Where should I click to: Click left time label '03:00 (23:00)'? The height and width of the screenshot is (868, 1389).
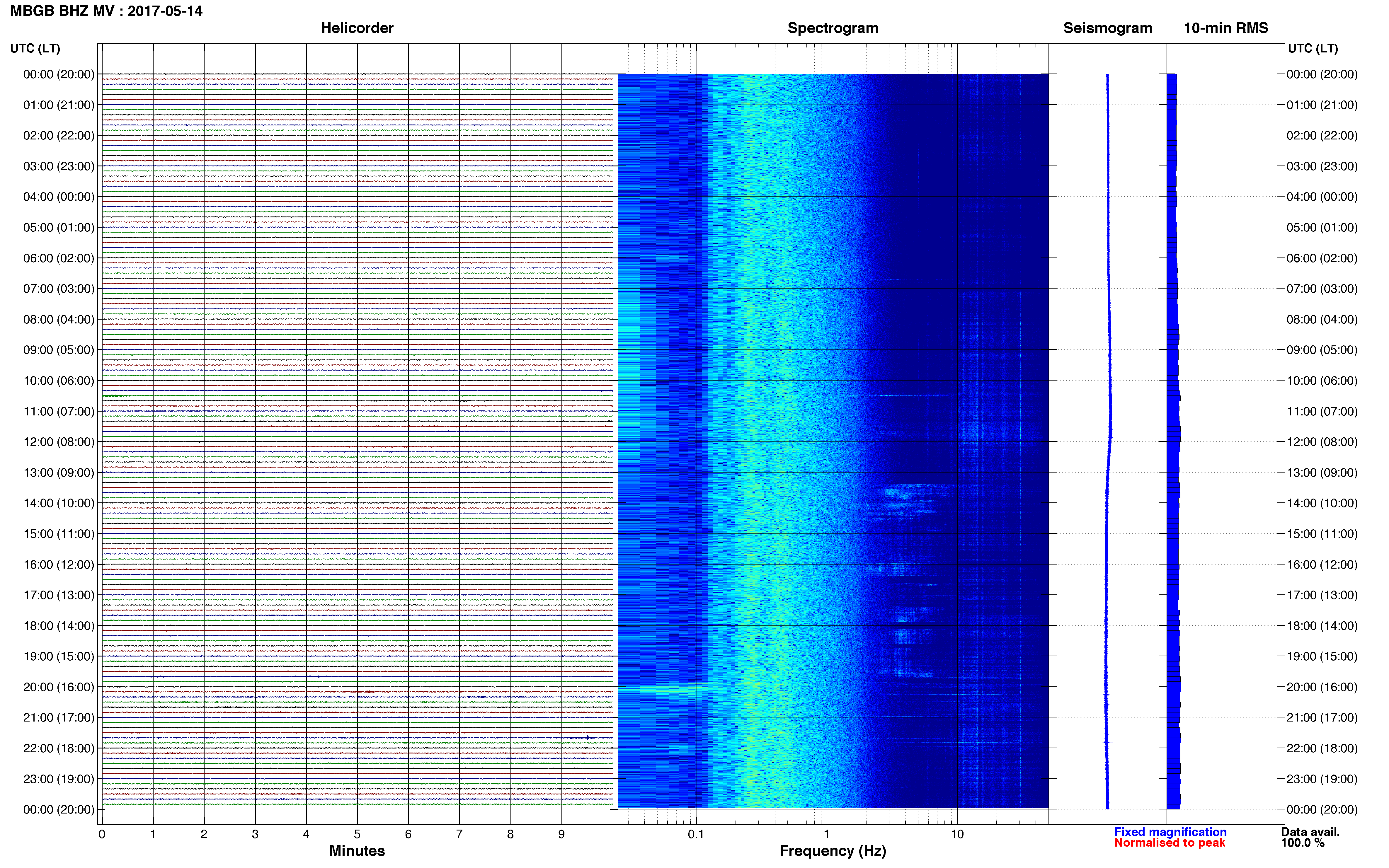(59, 166)
